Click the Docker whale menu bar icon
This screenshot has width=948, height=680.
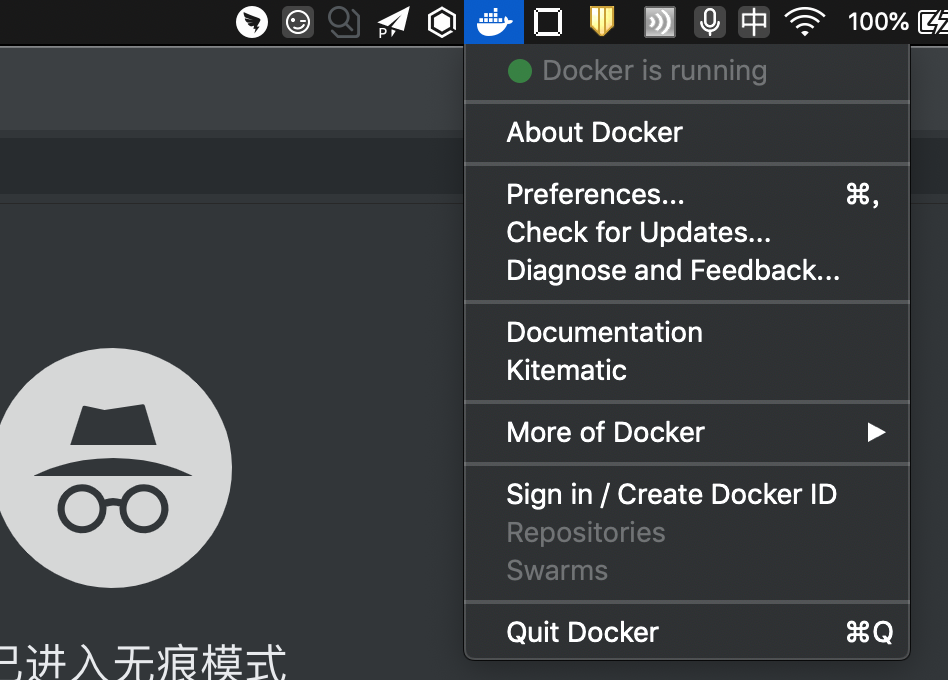(494, 21)
